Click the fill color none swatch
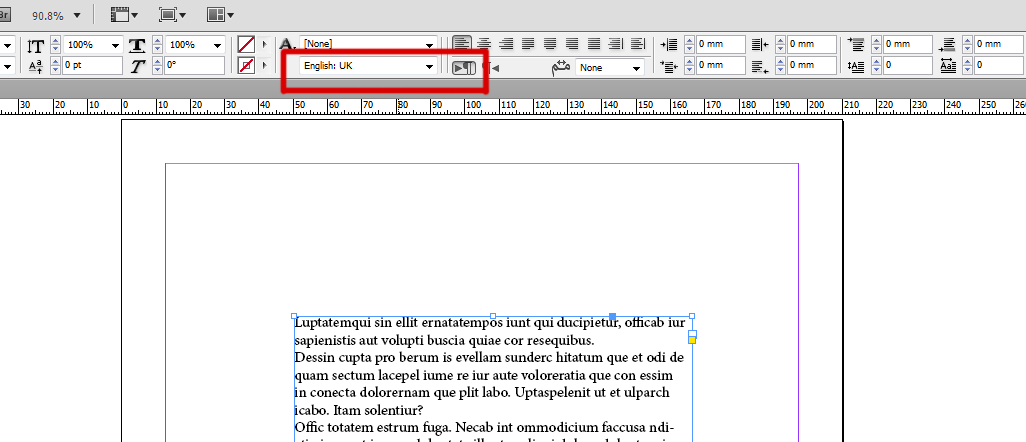This screenshot has width=1026, height=442. tap(246, 45)
